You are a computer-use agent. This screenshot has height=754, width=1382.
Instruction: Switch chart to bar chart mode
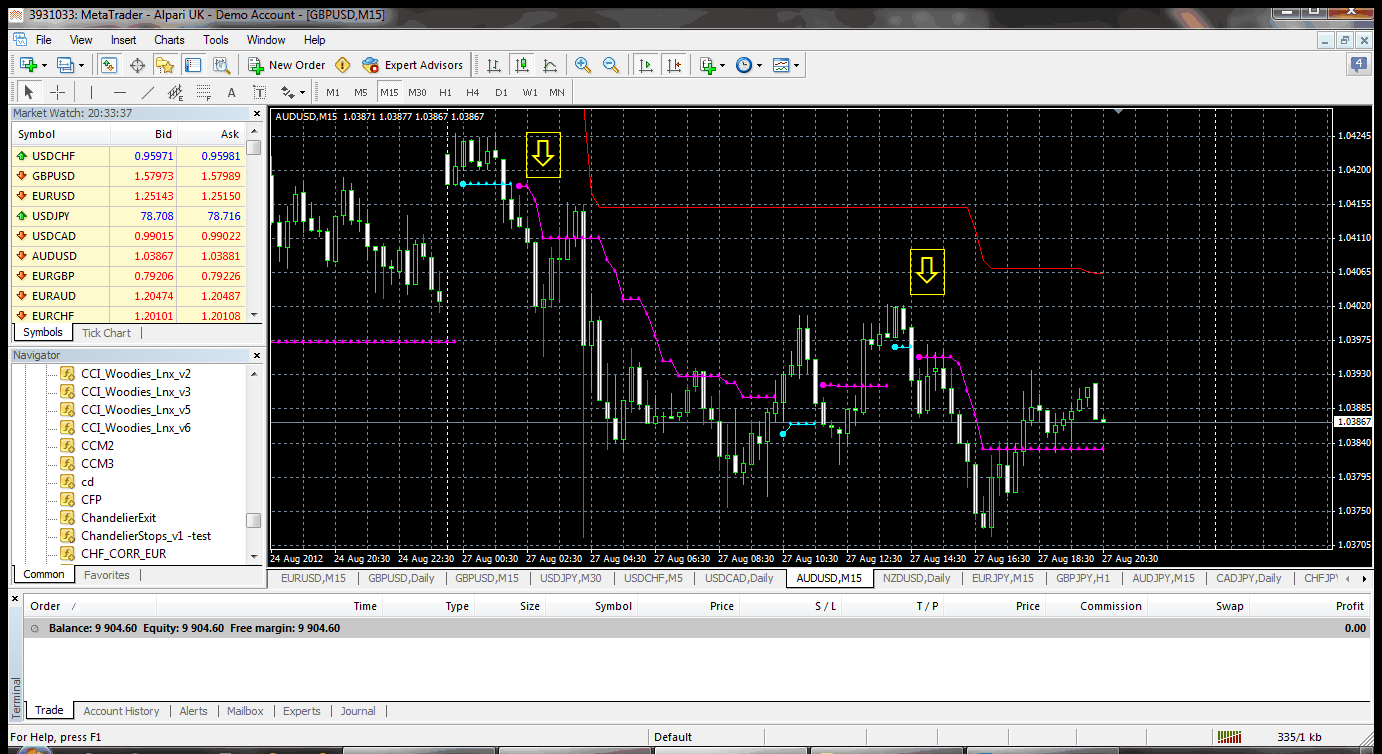[493, 65]
